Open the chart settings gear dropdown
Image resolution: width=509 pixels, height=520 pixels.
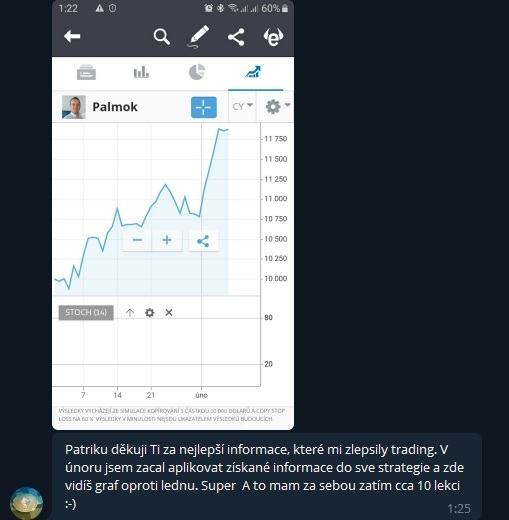pos(278,106)
